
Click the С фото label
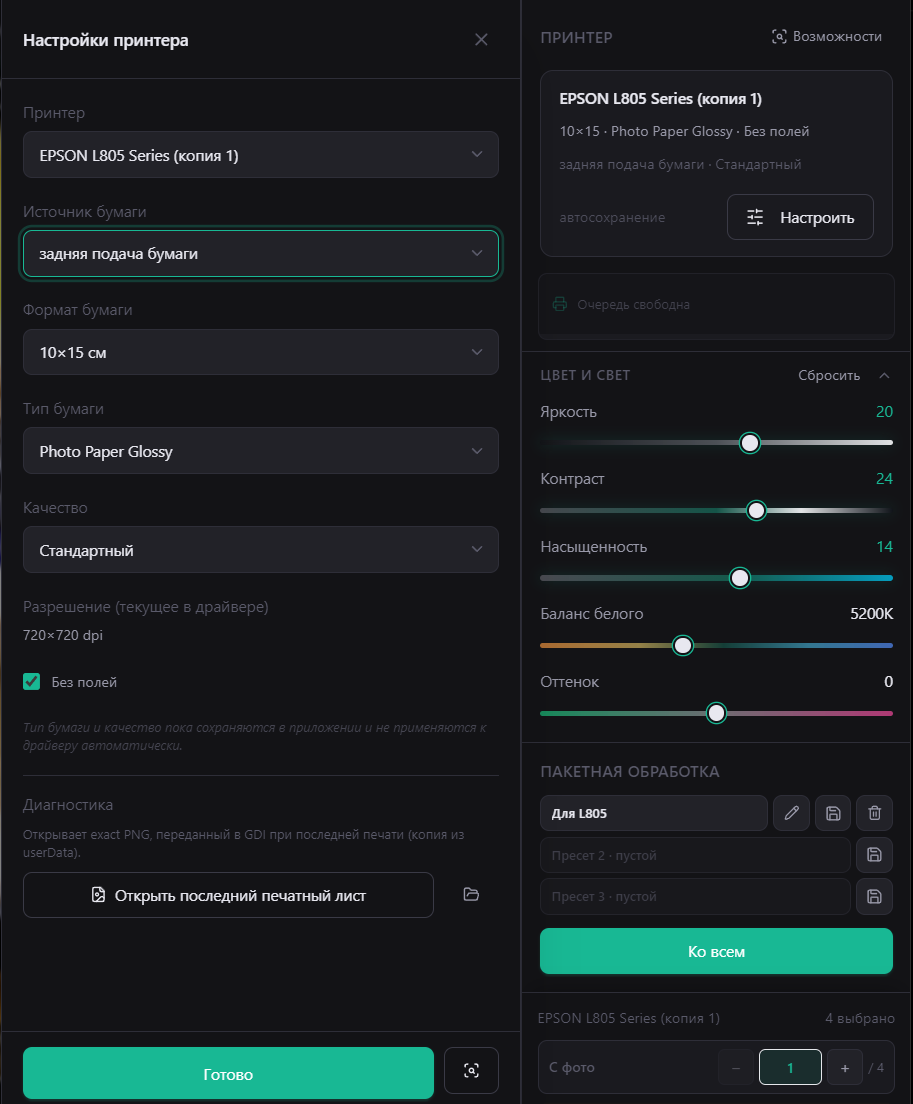[x=572, y=1067]
